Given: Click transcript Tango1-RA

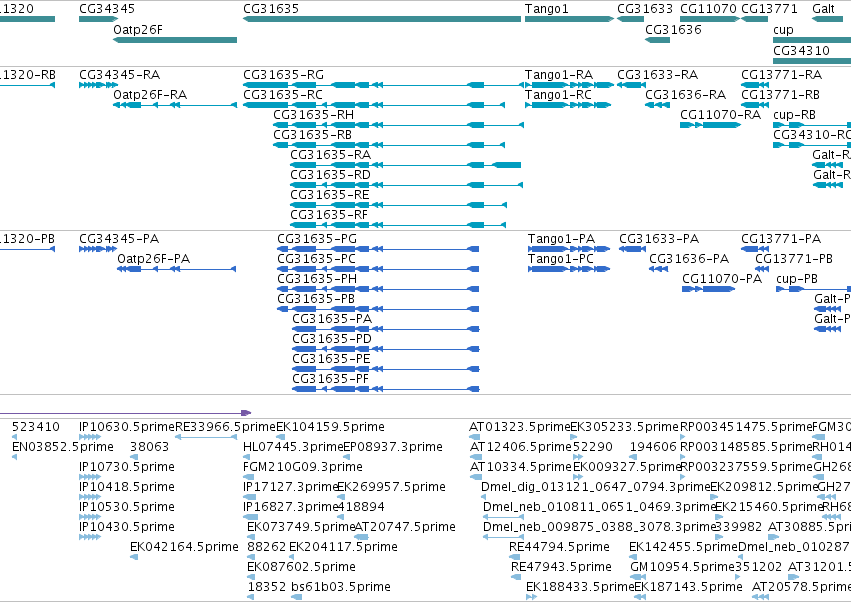Looking at the screenshot, I should pos(569,85).
